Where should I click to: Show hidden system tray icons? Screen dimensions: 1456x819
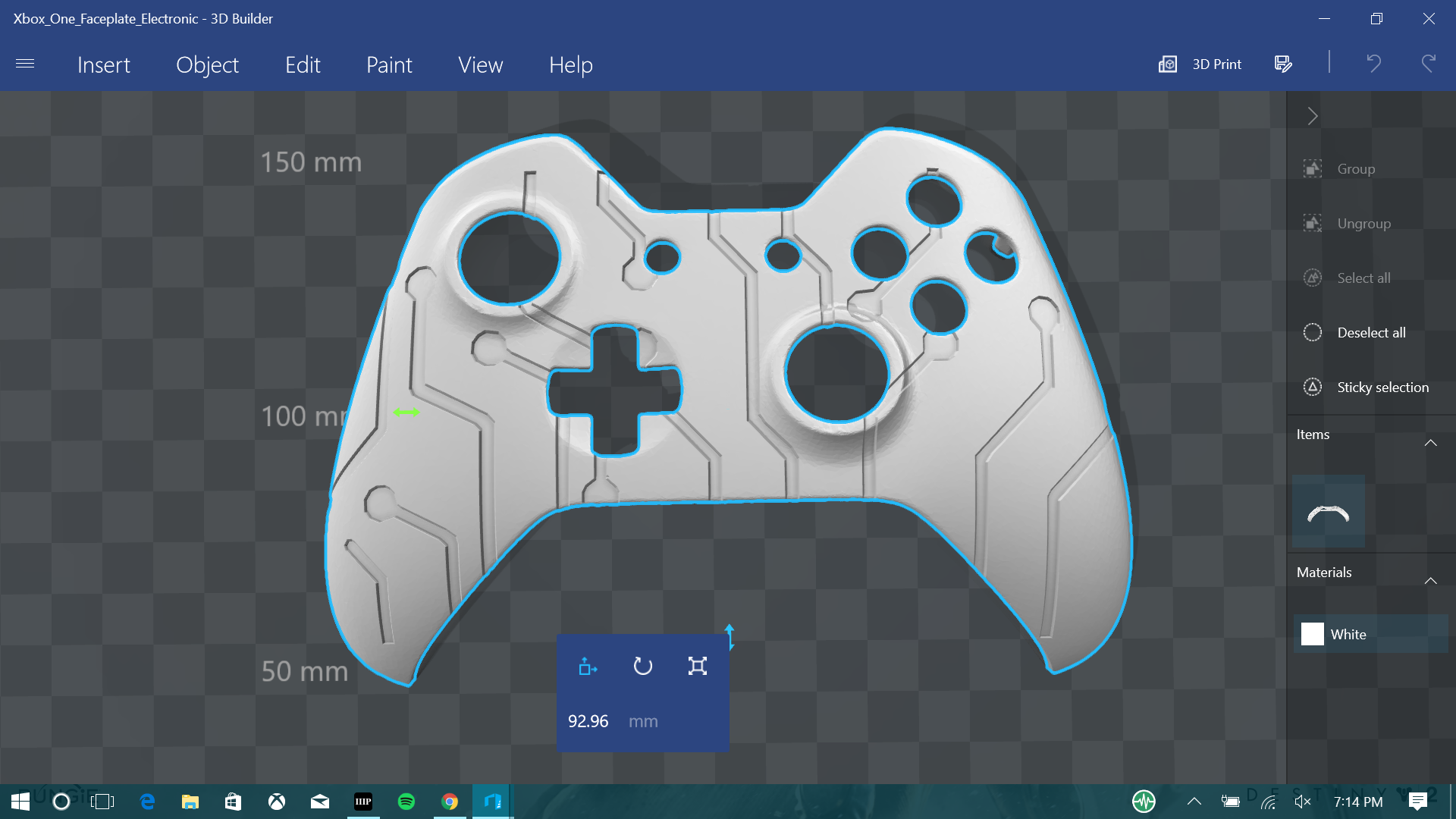[x=1194, y=802]
